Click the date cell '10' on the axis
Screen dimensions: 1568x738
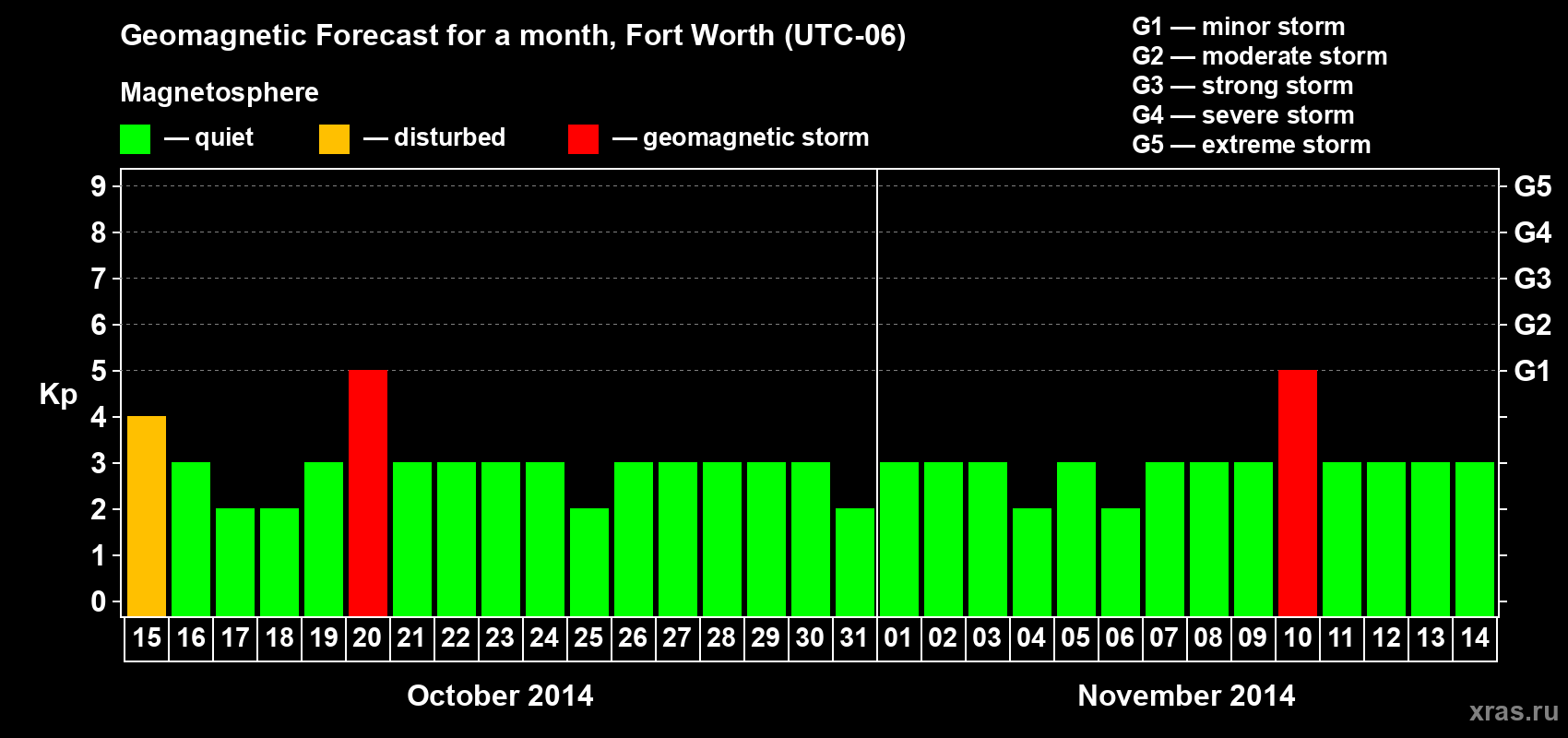(1298, 638)
